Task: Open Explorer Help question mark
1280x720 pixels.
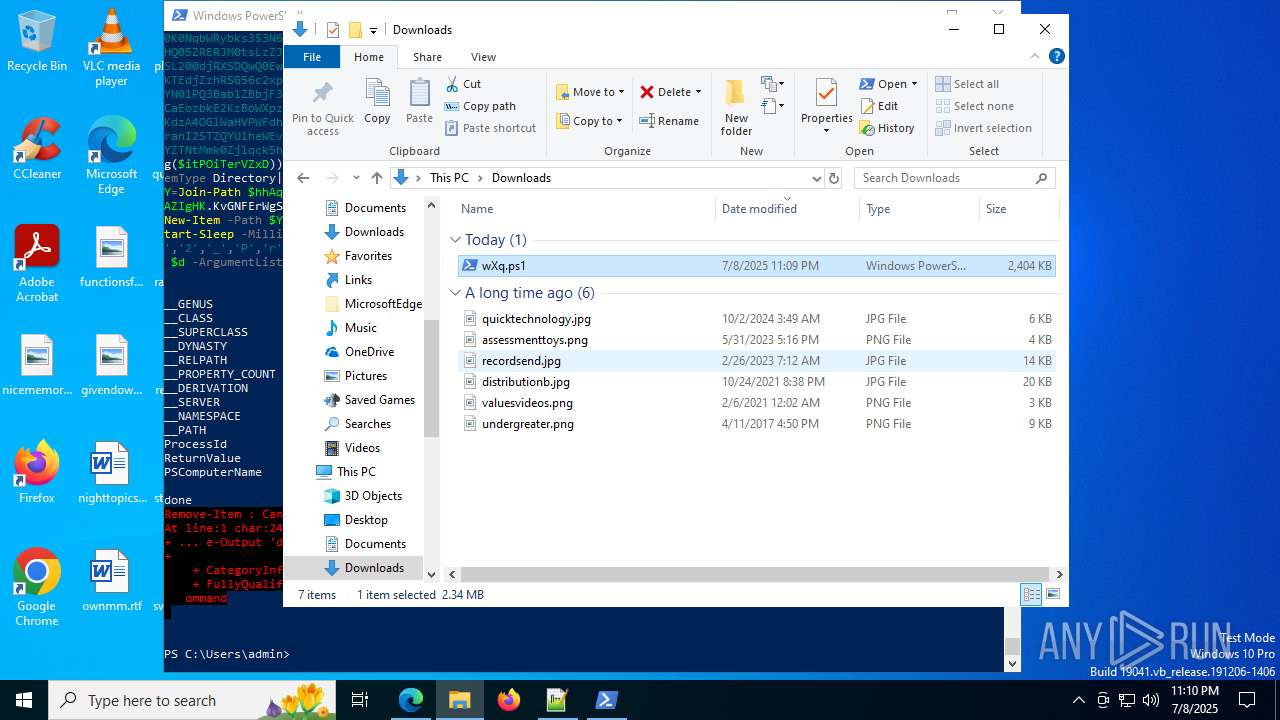Action: point(1056,56)
